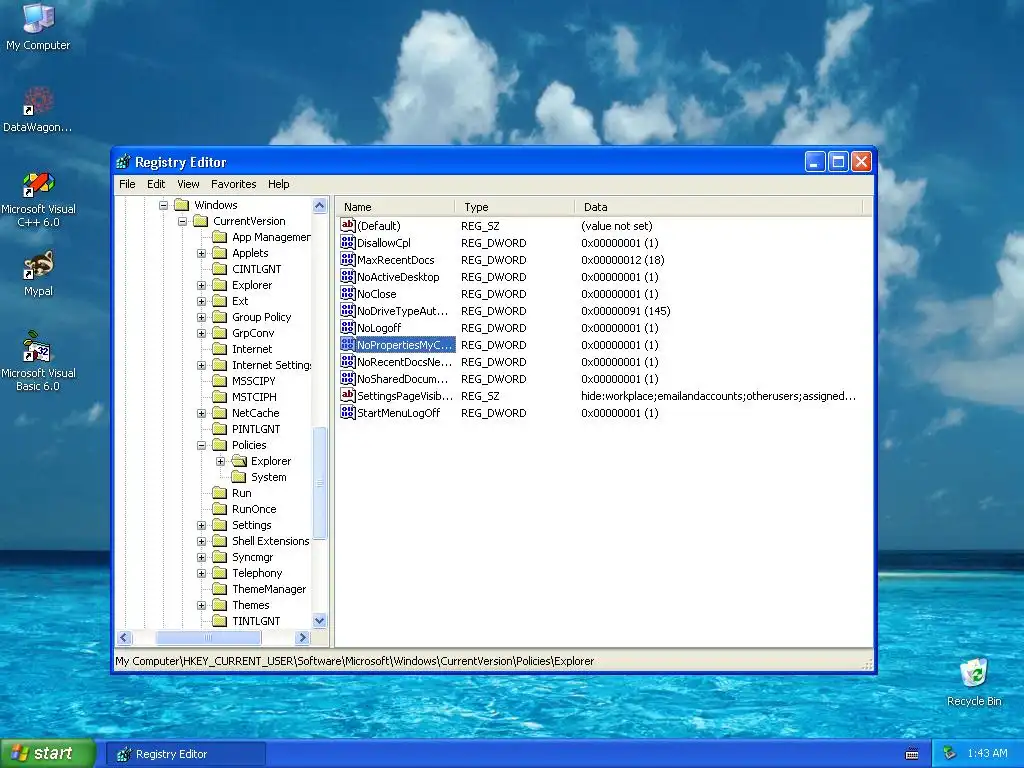This screenshot has width=1024, height=768.
Task: Click the 0x00000012 (18) data cell
Action: point(622,260)
